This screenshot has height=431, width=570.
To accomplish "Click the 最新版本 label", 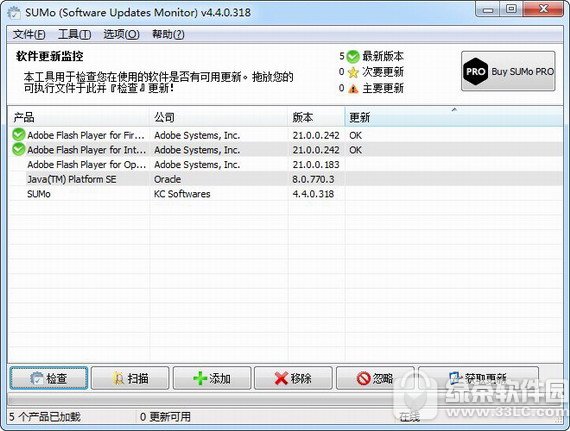I will coord(383,56).
